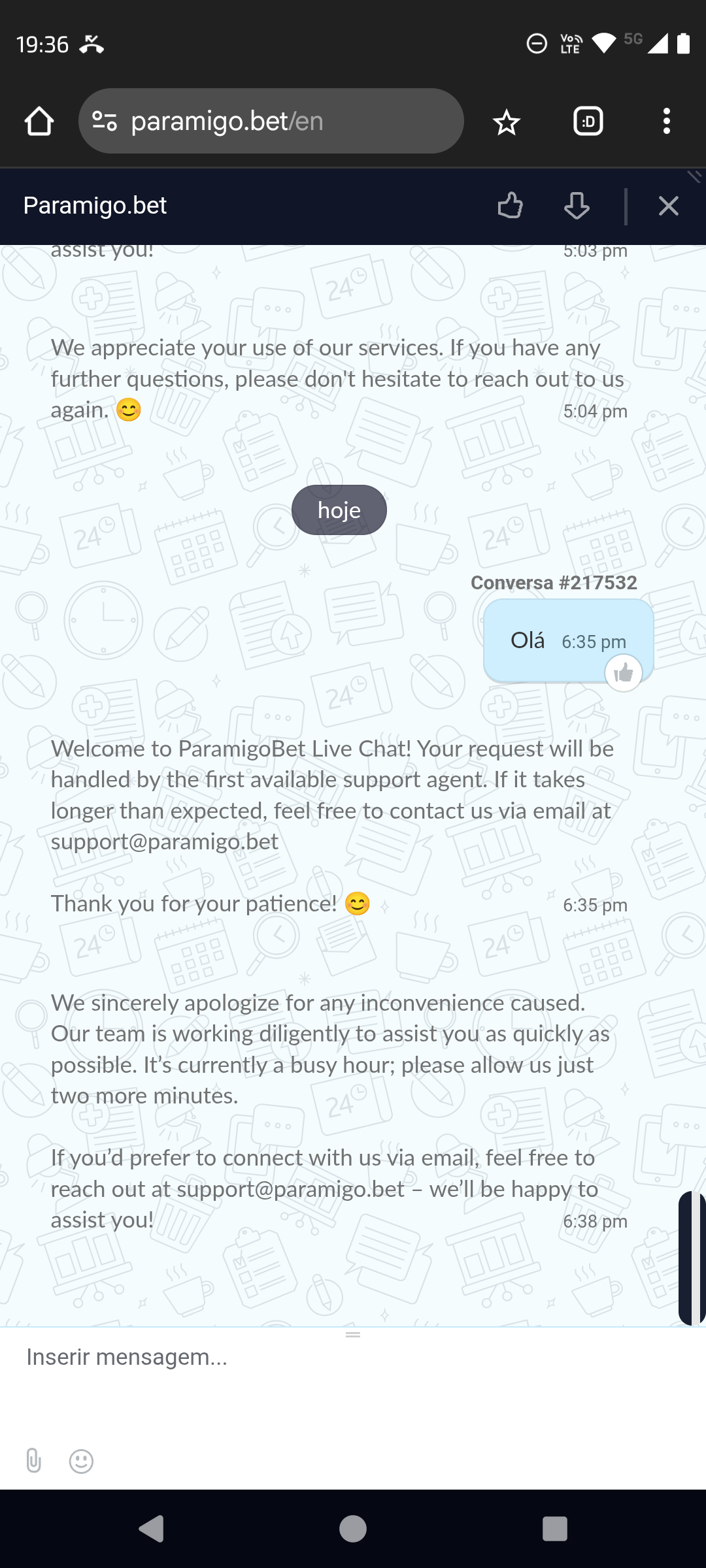706x1568 pixels.
Task: Open browser three-dot overflow menu
Action: tap(666, 122)
